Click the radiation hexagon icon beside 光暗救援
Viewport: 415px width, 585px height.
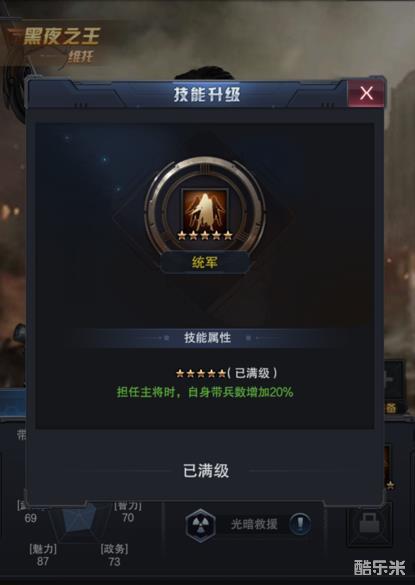(201, 525)
